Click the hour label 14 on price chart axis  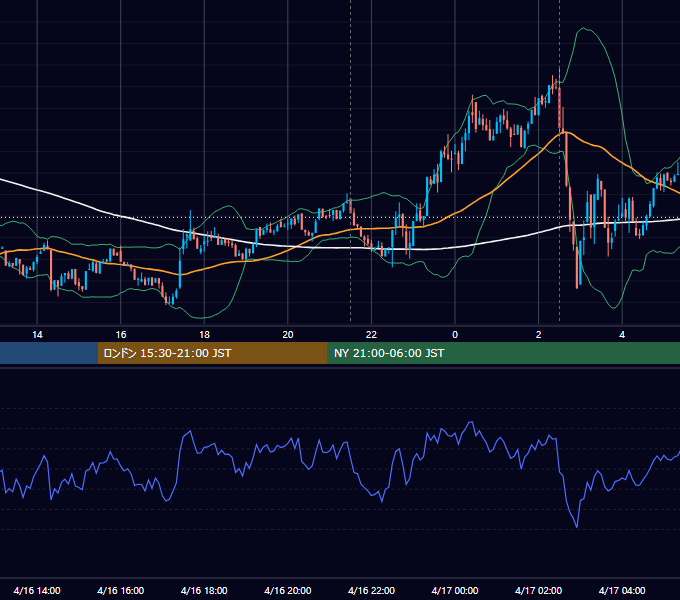pos(37,335)
